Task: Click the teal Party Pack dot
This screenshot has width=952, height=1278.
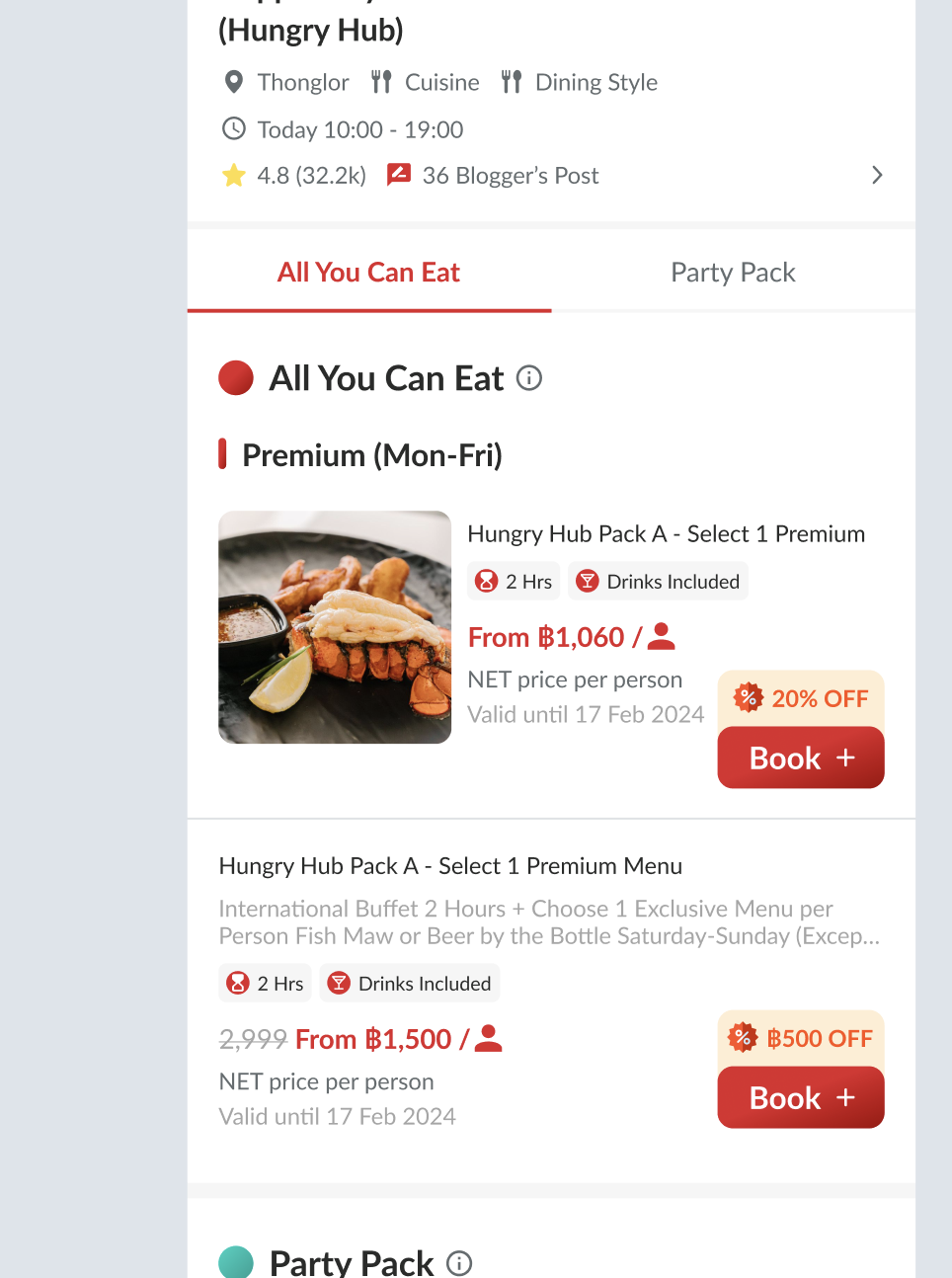Action: pos(236,1262)
